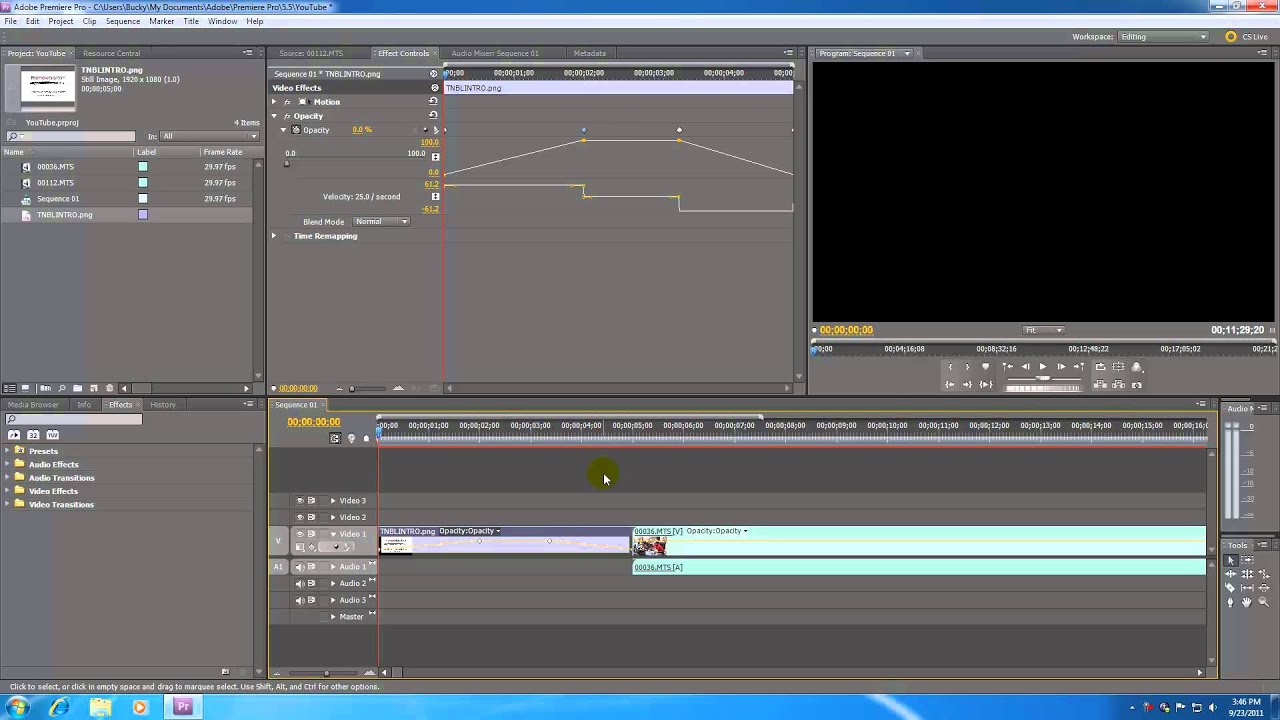Collapse the Video 1 track

333,534
